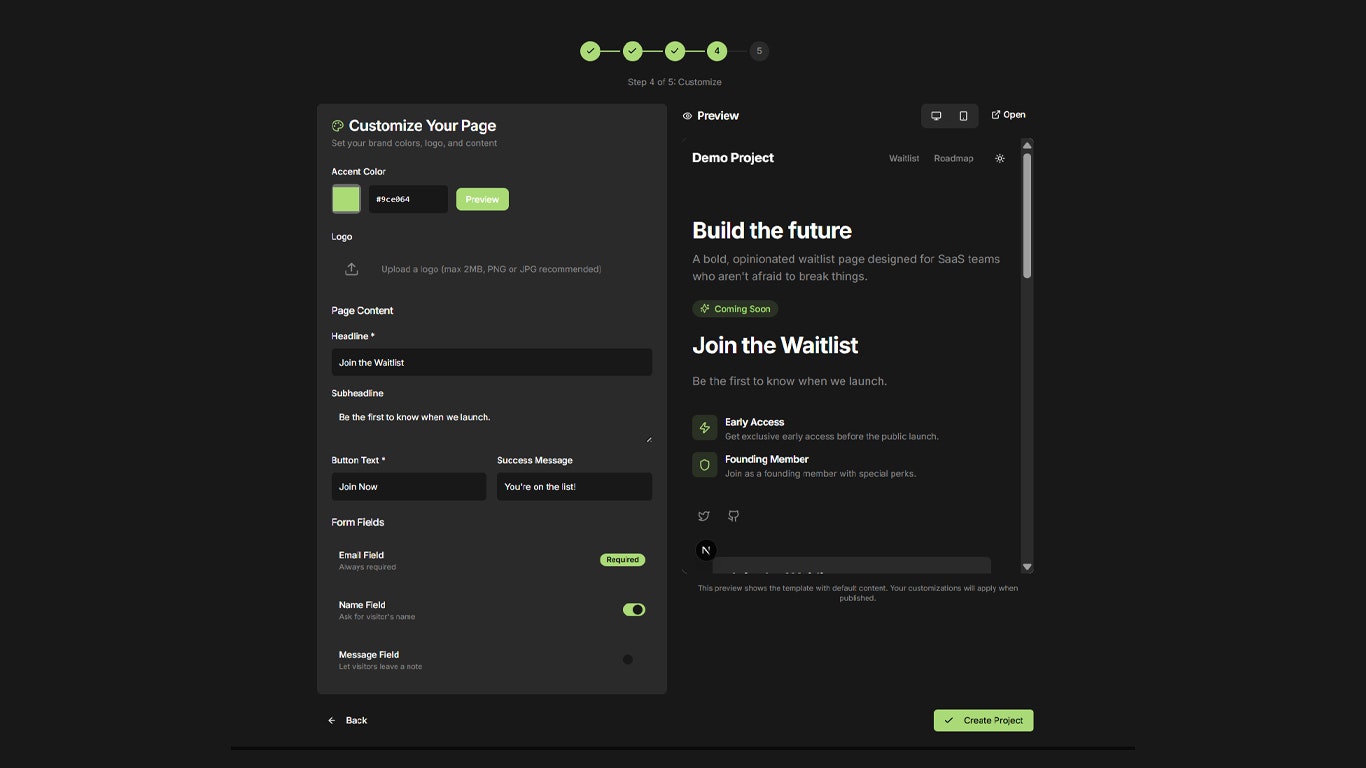Viewport: 1366px width, 768px height.
Task: Open the Roadmap tab in preview
Action: (x=953, y=157)
